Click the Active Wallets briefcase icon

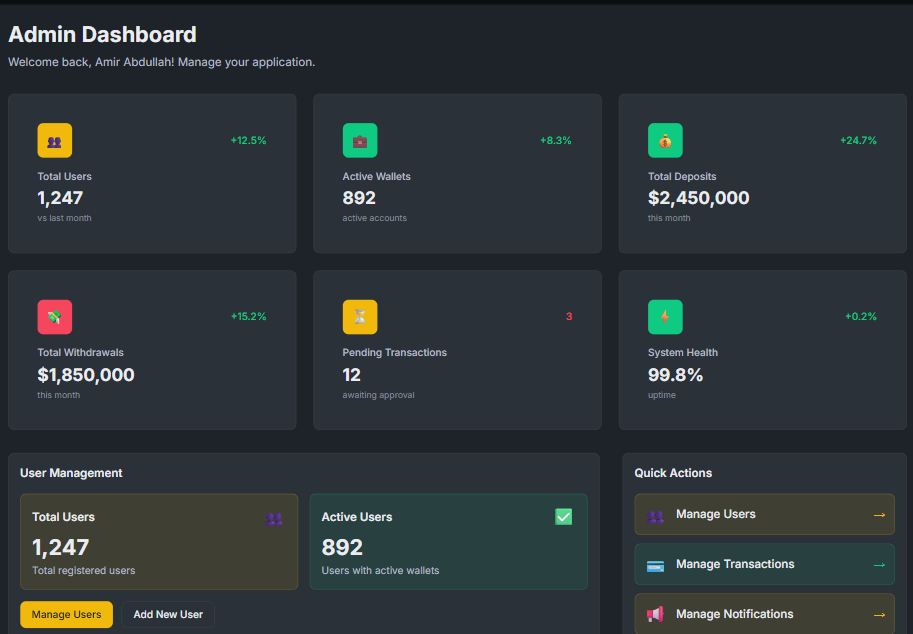click(360, 140)
